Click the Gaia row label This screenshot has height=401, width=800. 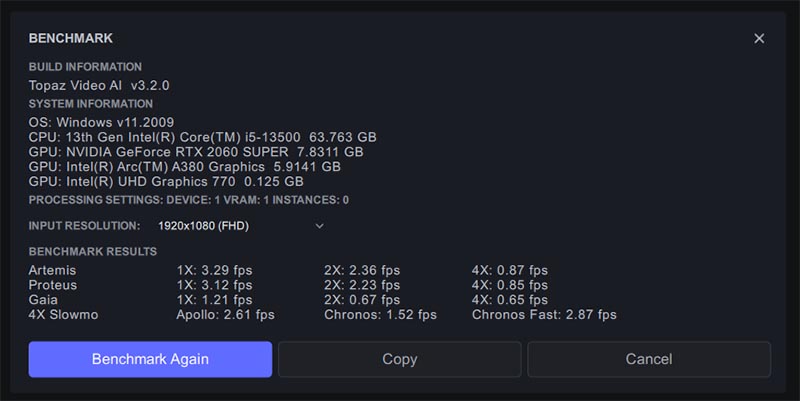[x=43, y=300]
